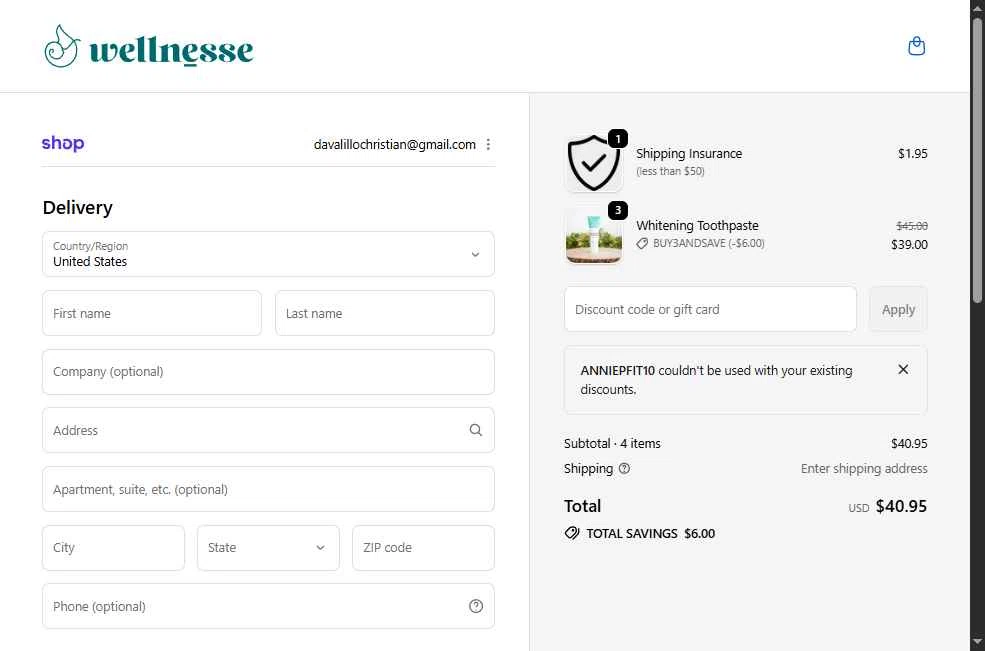This screenshot has height=651, width=985.
Task: Click the TOTAL SAVINGS $6.00 text
Action: click(x=650, y=533)
